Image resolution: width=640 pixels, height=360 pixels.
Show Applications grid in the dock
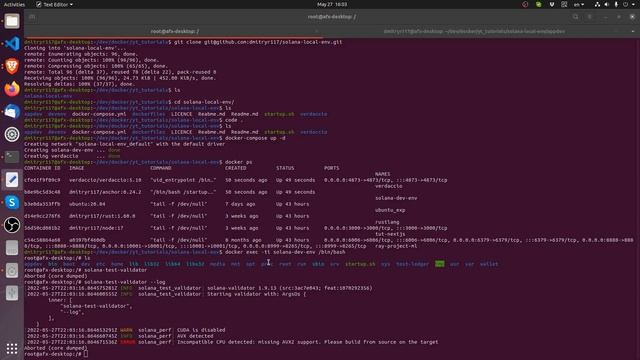(12, 349)
